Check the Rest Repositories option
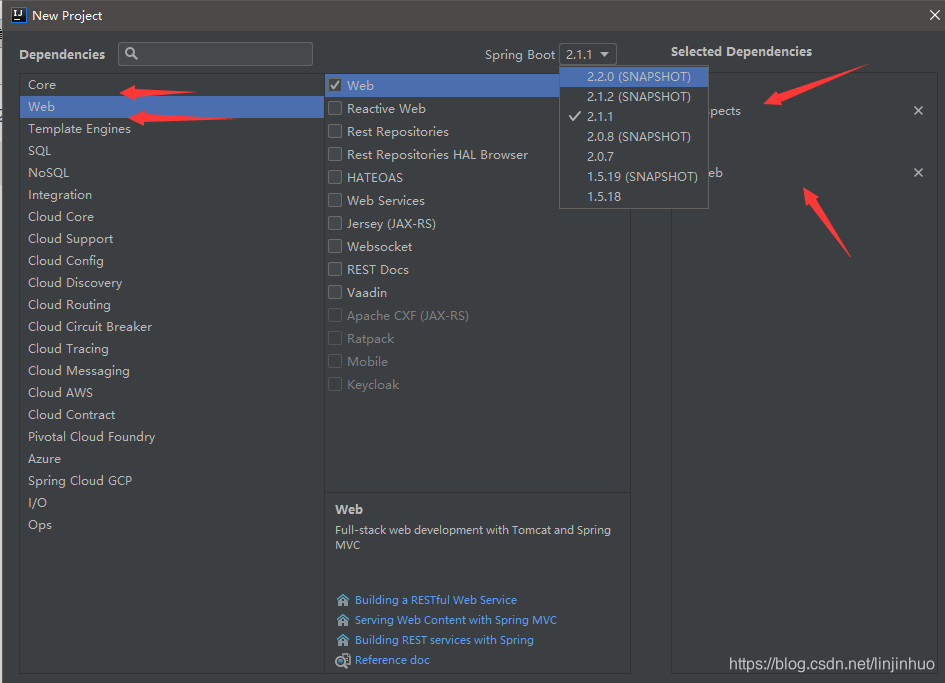The image size is (945, 683). pyautogui.click(x=335, y=131)
